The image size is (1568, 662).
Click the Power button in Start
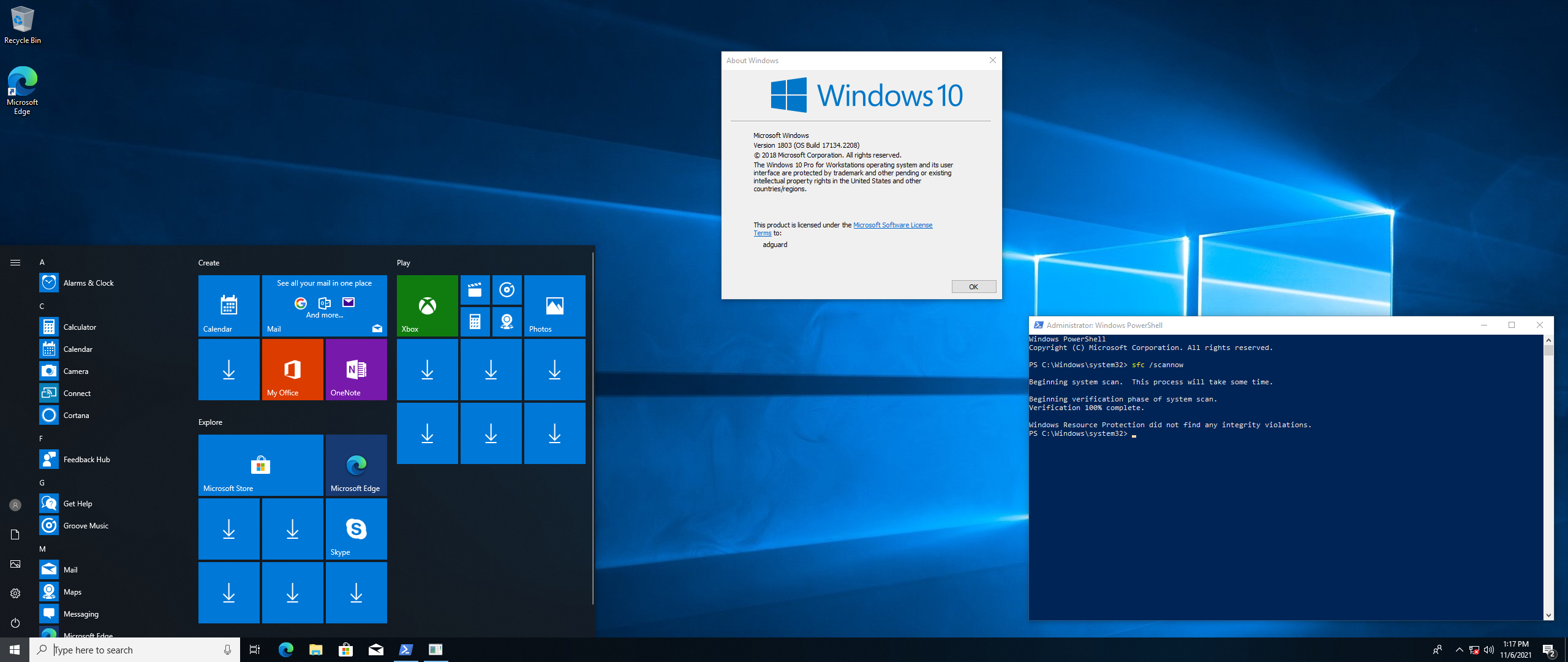15,623
